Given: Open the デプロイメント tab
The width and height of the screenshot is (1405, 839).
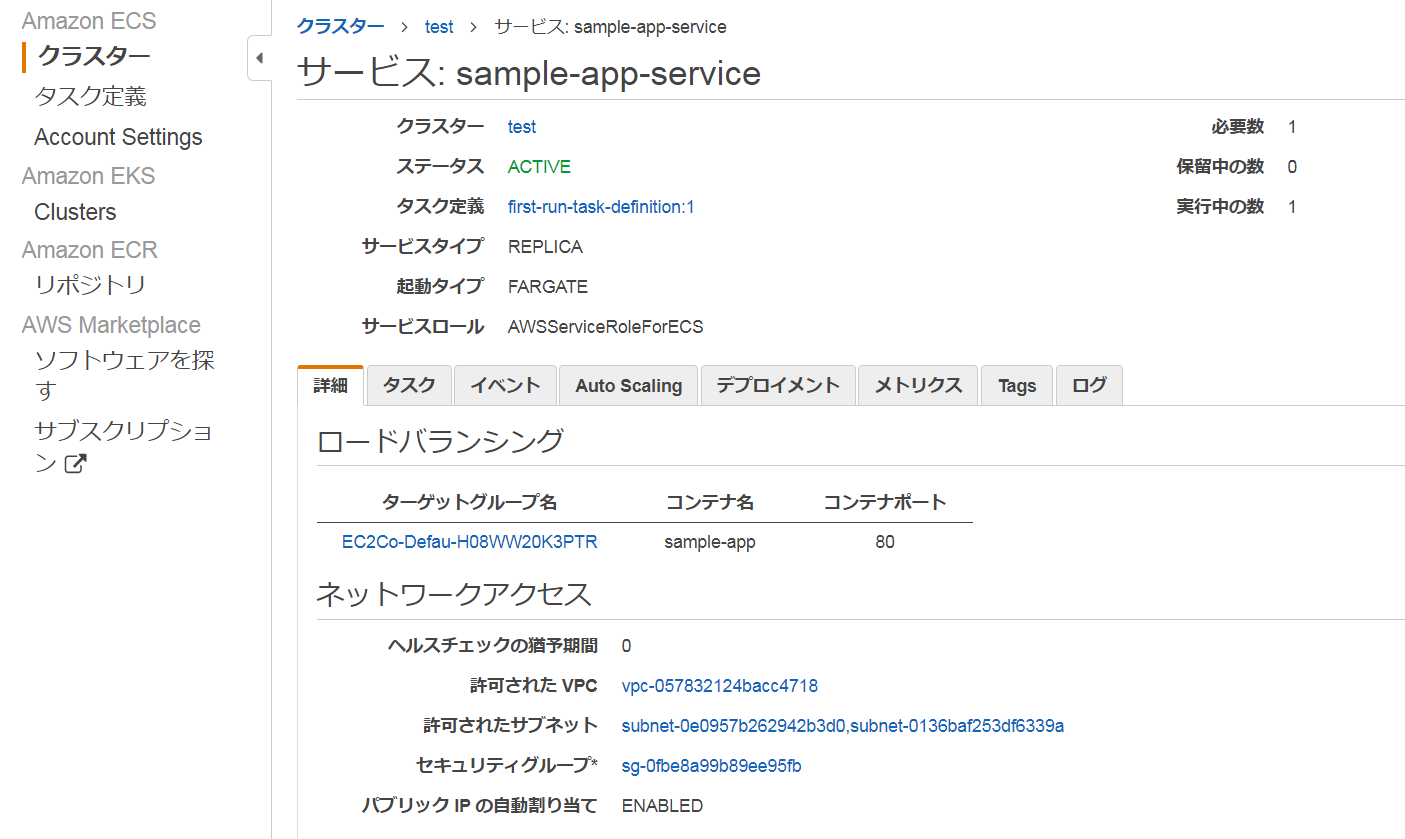Looking at the screenshot, I should pos(778,386).
